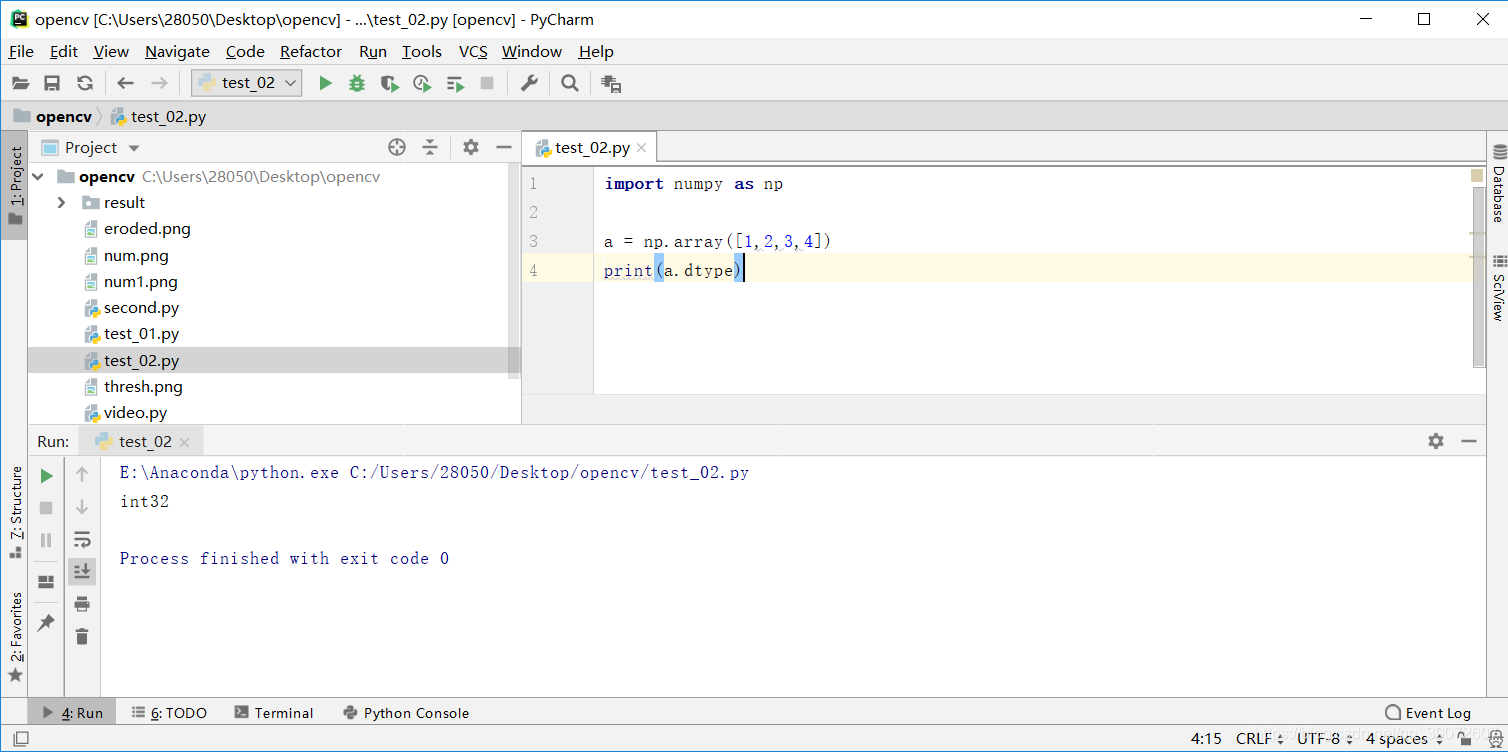Start debugging with the bug icon
Image resolution: width=1508 pixels, height=752 pixels.
click(x=357, y=83)
